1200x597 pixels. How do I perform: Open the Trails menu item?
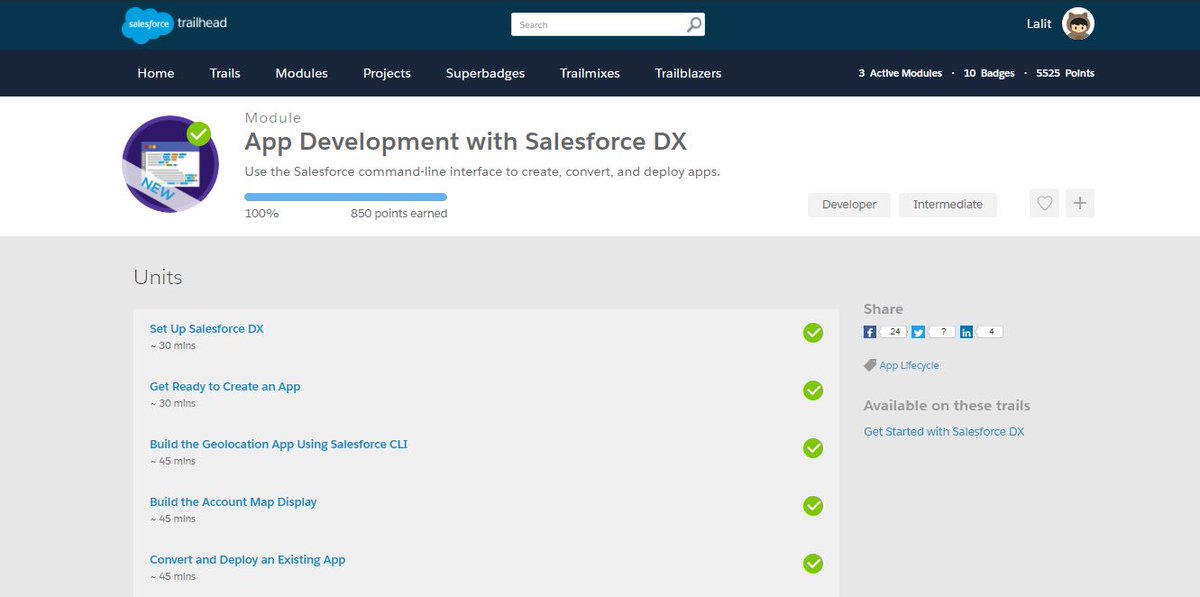tap(225, 73)
